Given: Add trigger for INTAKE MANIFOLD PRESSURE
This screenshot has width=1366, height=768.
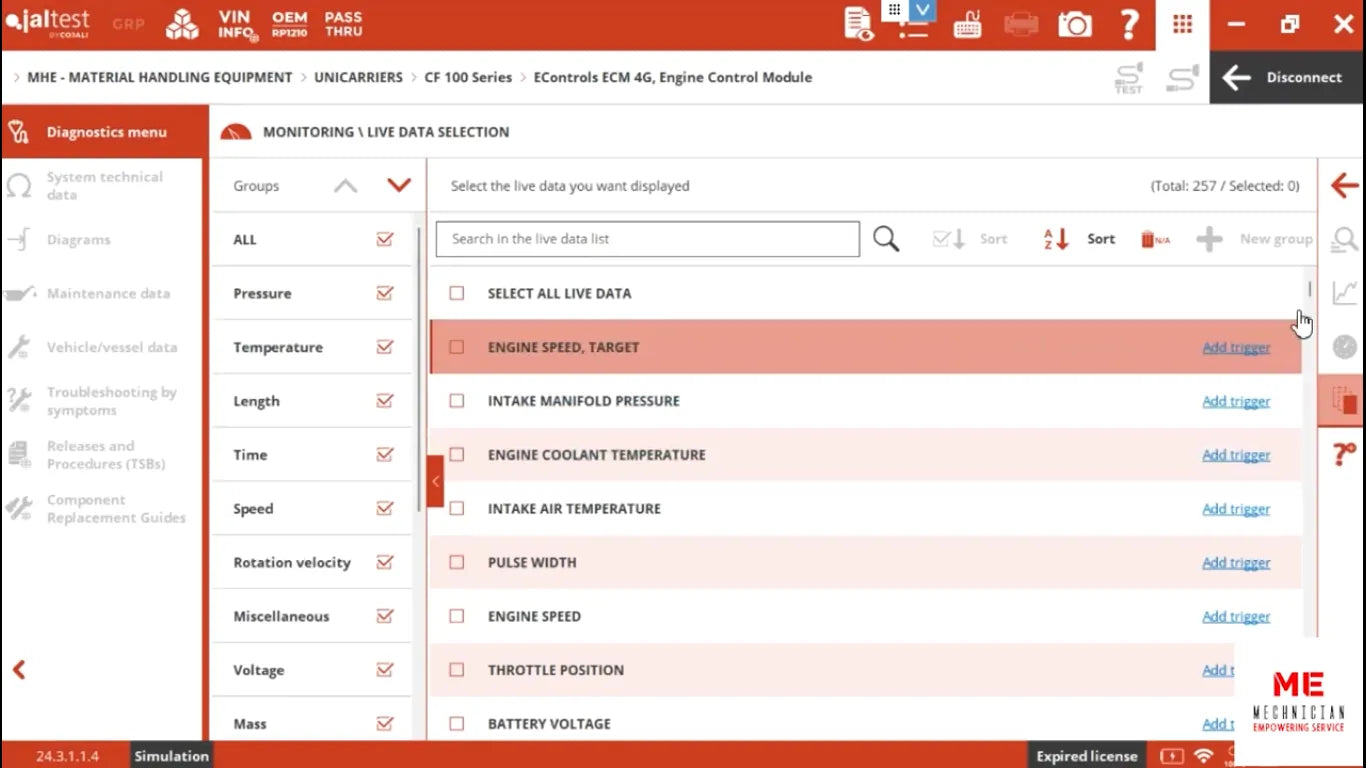Looking at the screenshot, I should (x=1236, y=401).
